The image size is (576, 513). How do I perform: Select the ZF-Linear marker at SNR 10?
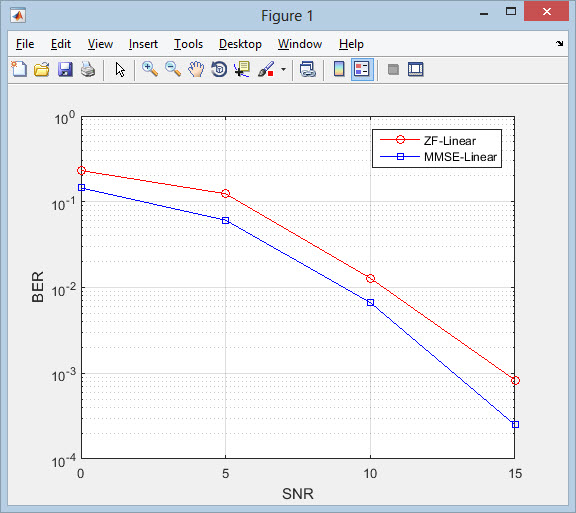(x=370, y=278)
